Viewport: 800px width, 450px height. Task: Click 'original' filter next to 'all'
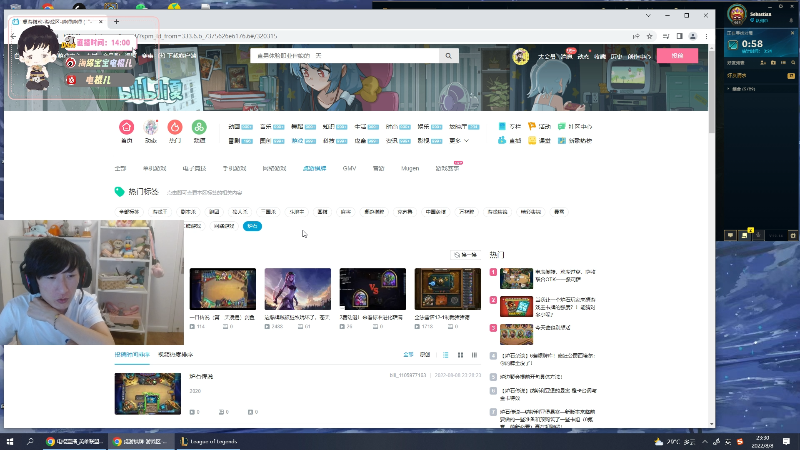pyautogui.click(x=425, y=355)
